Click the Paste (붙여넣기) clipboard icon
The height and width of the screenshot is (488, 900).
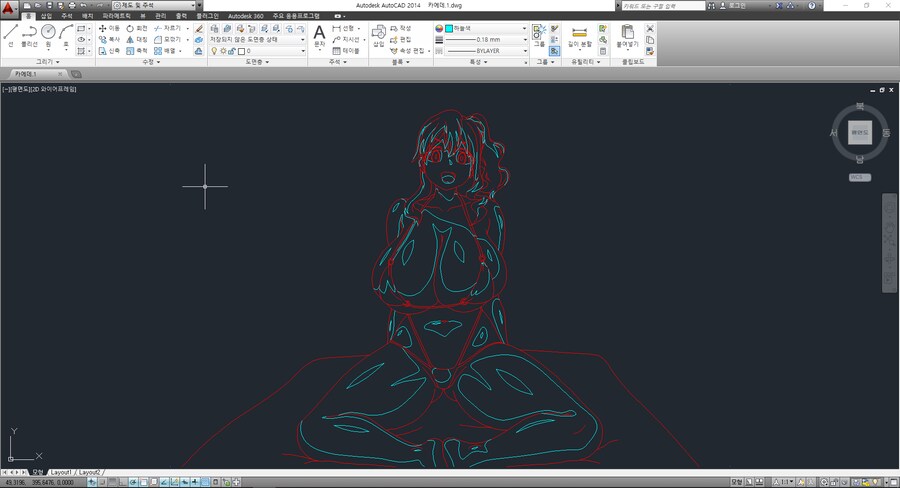[x=626, y=36]
